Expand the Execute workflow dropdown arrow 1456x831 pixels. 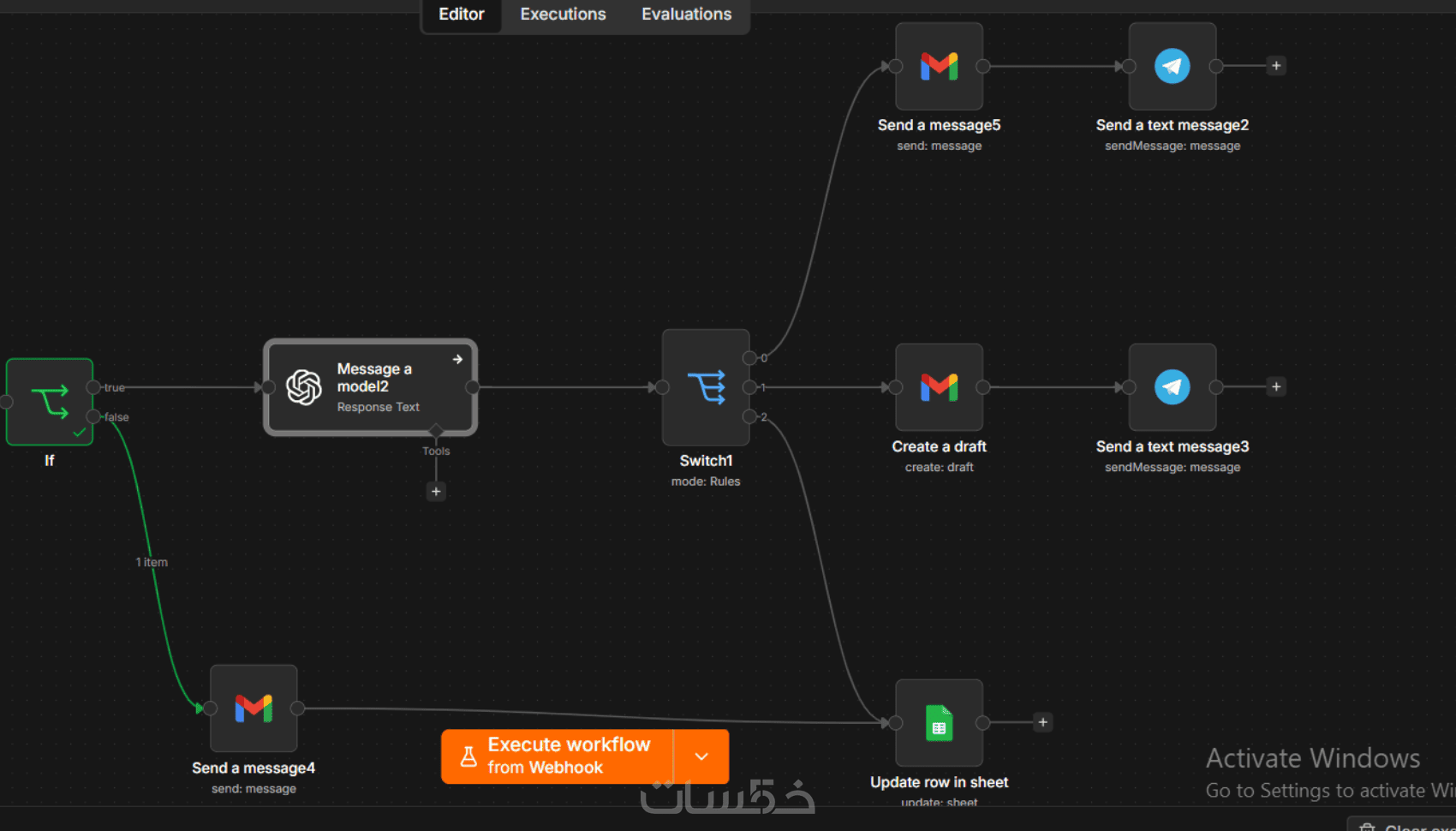pyautogui.click(x=701, y=756)
